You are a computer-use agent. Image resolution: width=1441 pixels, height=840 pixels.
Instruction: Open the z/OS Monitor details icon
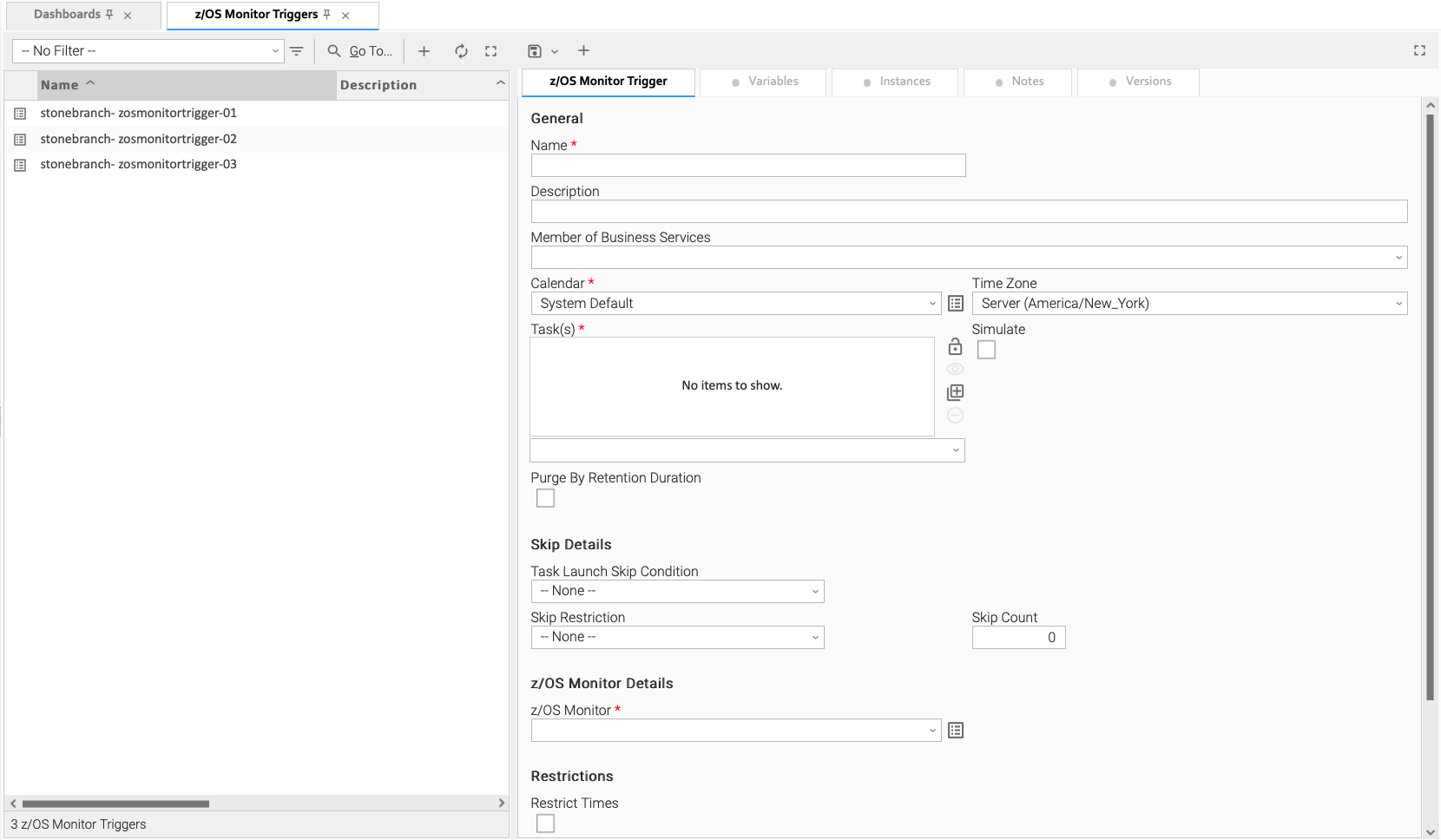coord(956,731)
